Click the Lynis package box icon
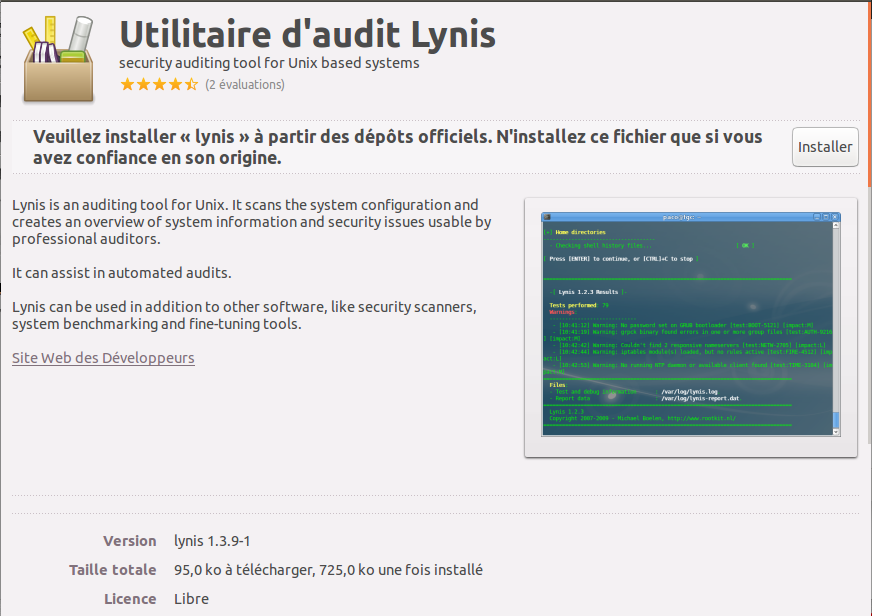This screenshot has width=872, height=616. click(58, 59)
